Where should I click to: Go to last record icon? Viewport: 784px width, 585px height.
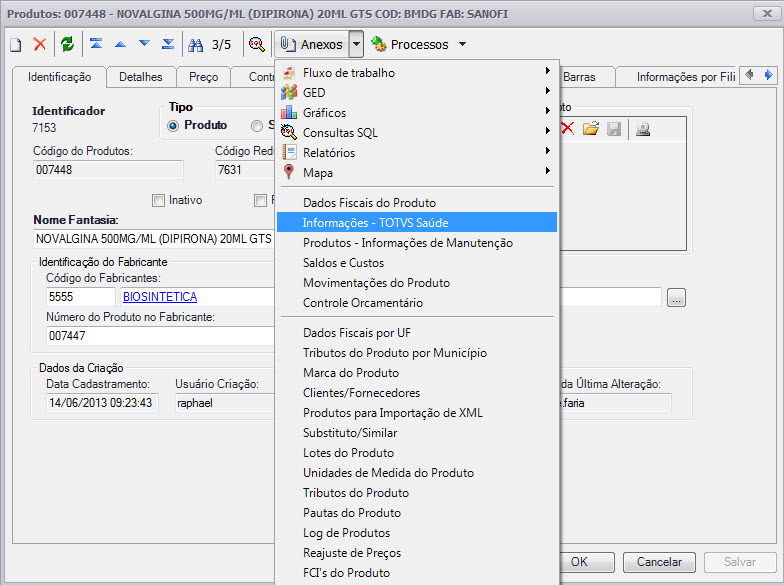pos(168,44)
